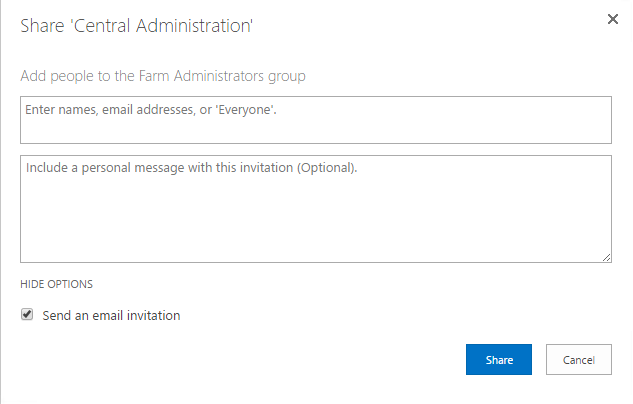Click the names and email addresses field
The height and width of the screenshot is (404, 633).
315,119
